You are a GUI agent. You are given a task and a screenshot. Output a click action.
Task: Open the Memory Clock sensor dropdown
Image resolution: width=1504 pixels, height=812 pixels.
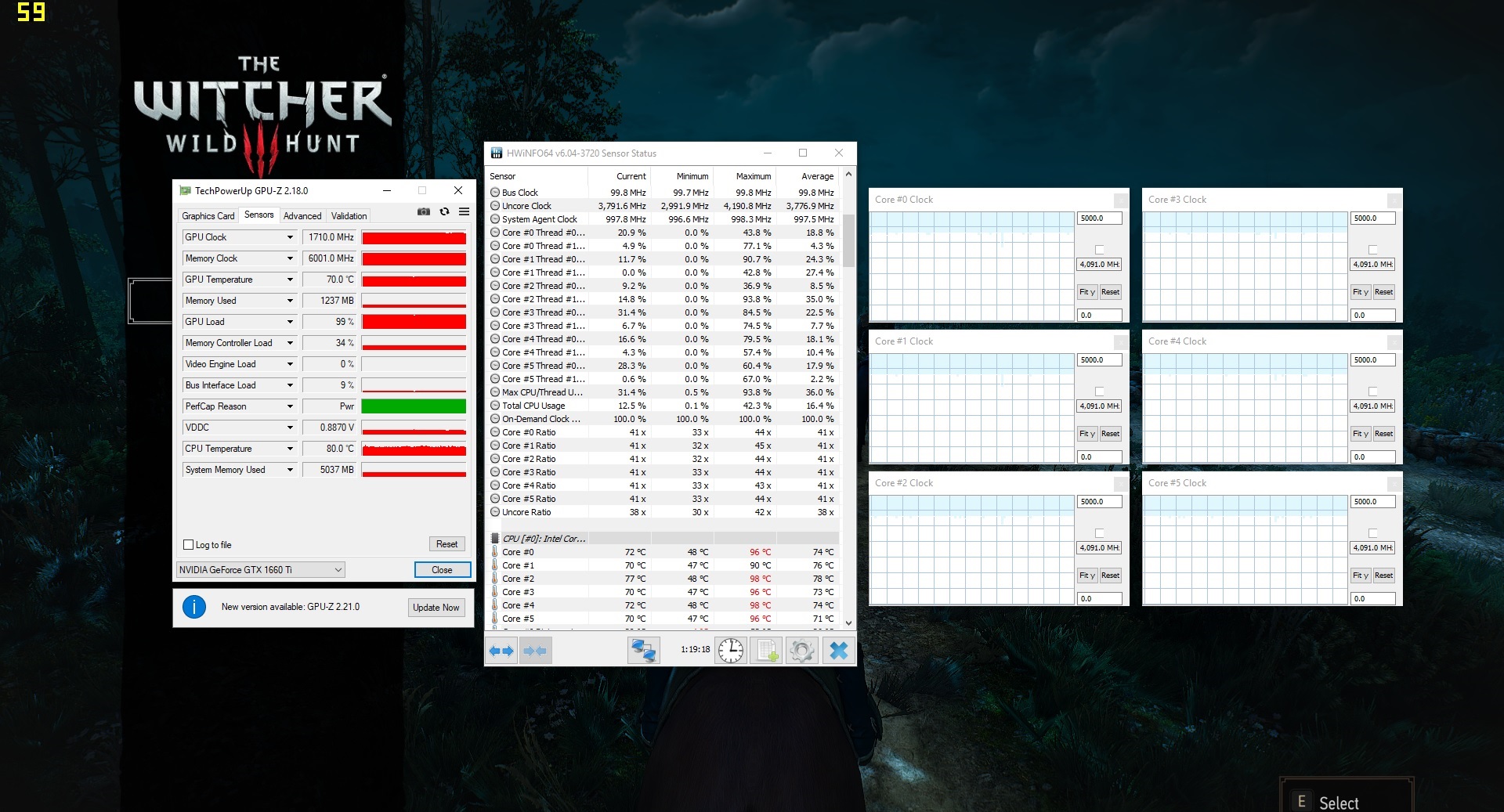click(290, 258)
